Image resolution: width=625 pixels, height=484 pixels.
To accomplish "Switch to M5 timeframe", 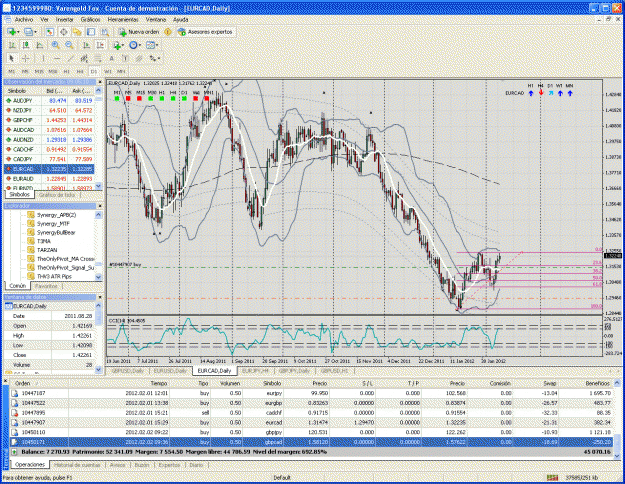I will 25,71.
